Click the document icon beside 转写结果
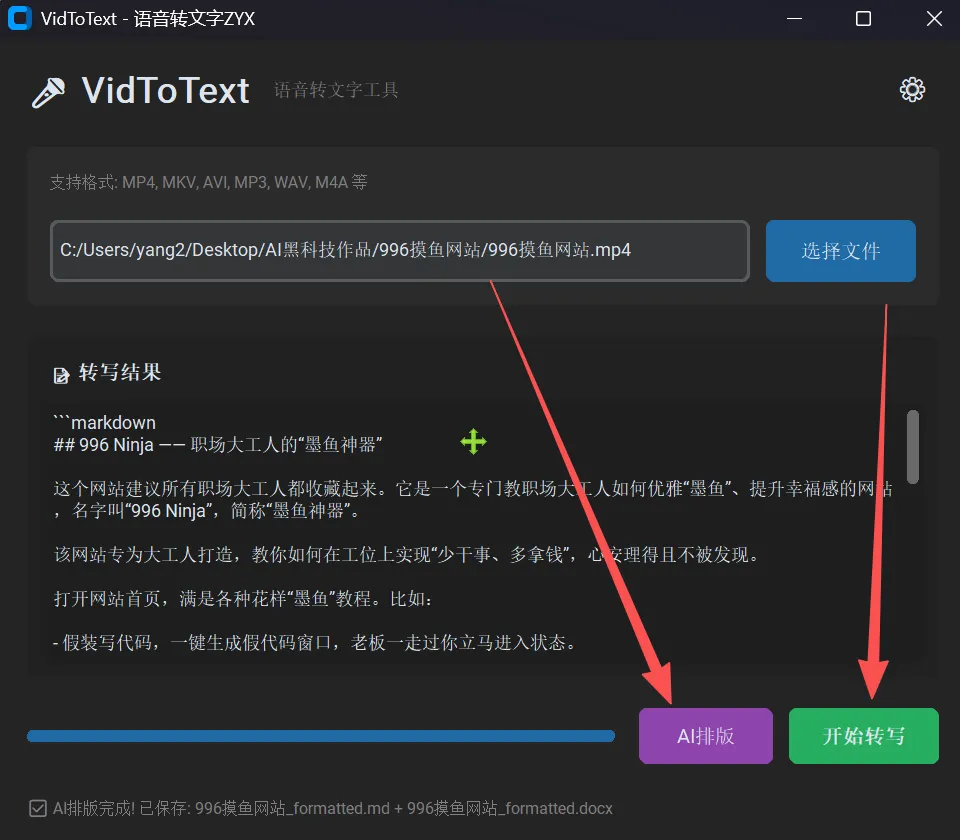 click(61, 375)
